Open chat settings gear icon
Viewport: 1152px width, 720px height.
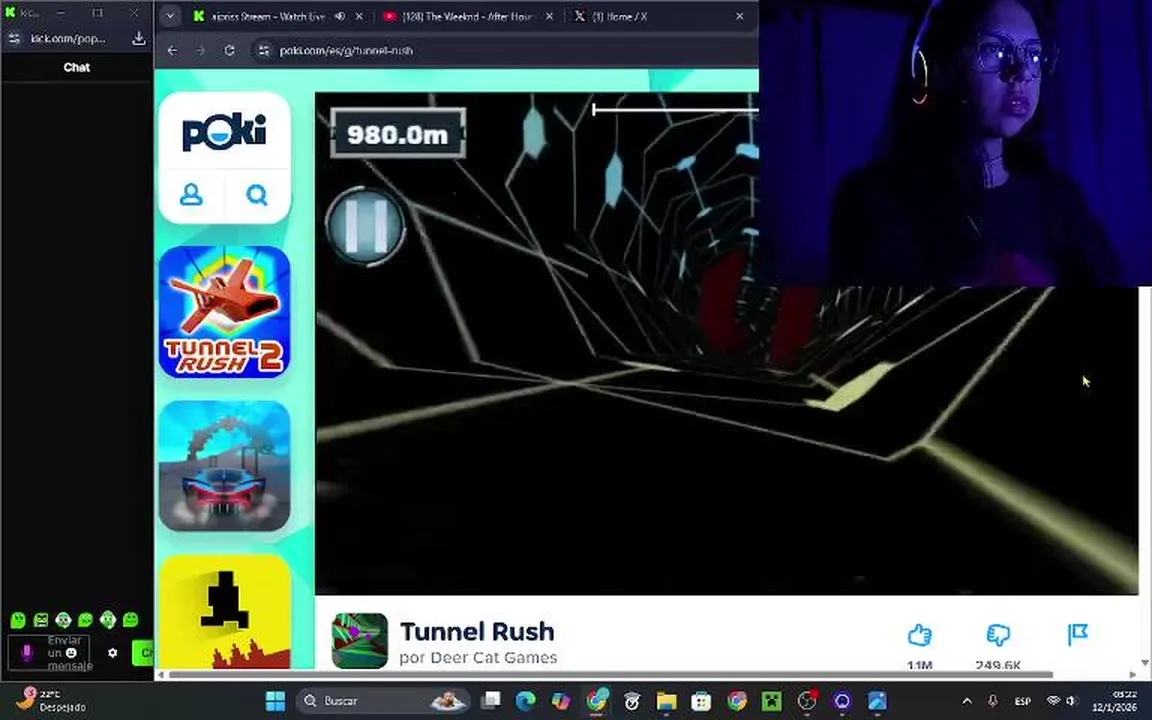(x=112, y=652)
